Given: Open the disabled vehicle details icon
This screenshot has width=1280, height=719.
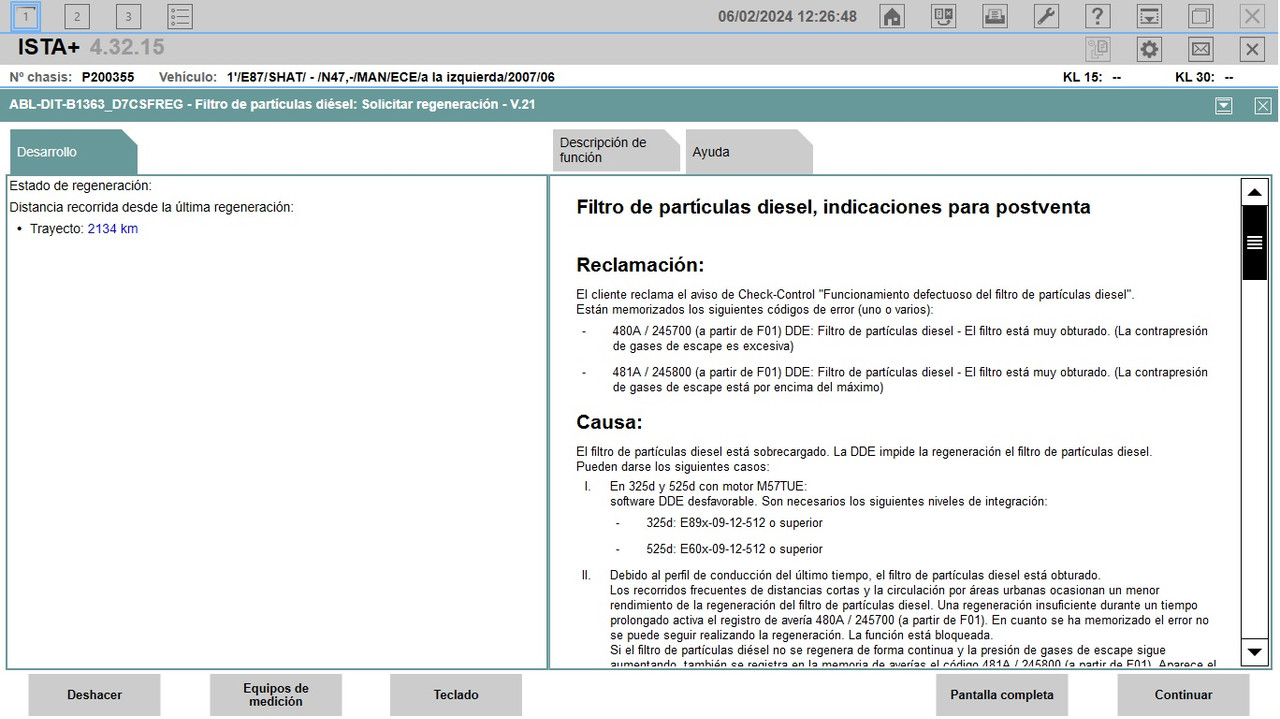Looking at the screenshot, I should coord(1098,49).
